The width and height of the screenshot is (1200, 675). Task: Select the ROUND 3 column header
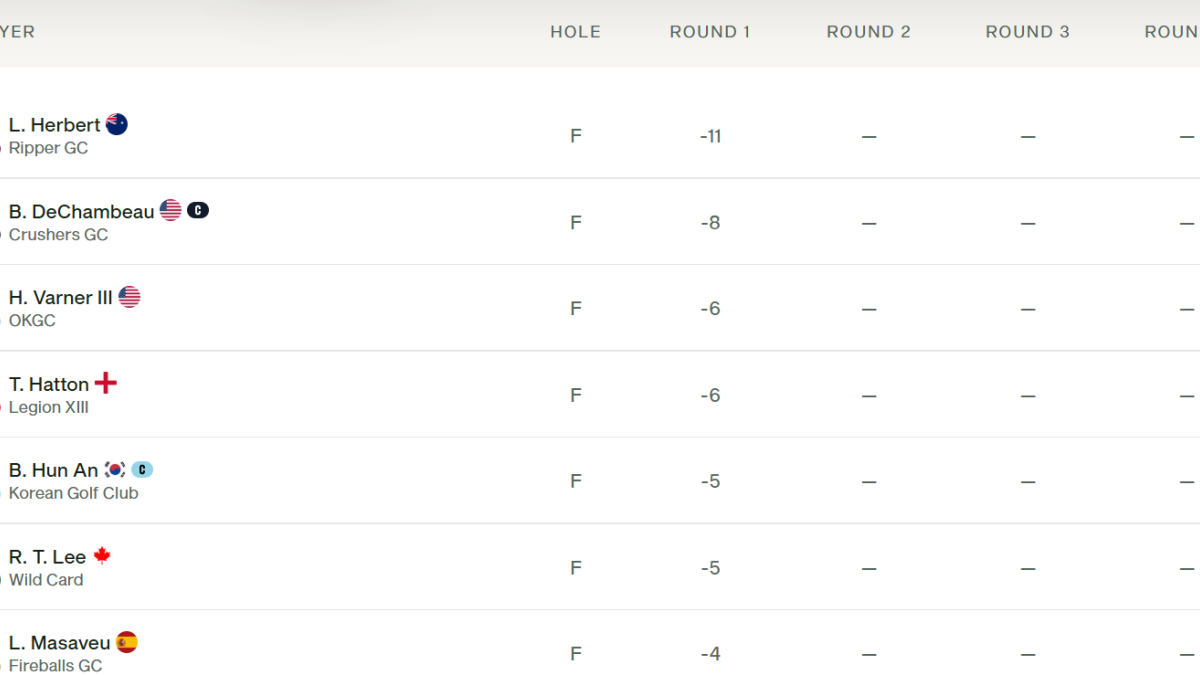[1028, 32]
